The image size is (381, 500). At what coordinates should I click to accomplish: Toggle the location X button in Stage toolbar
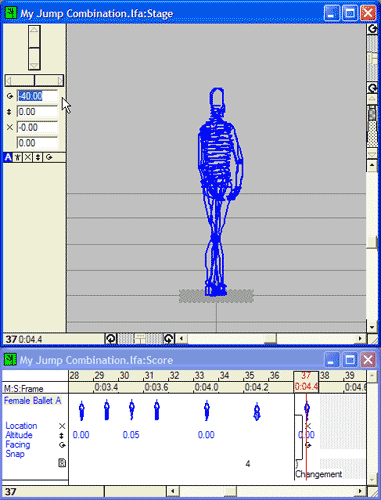(x=28, y=157)
